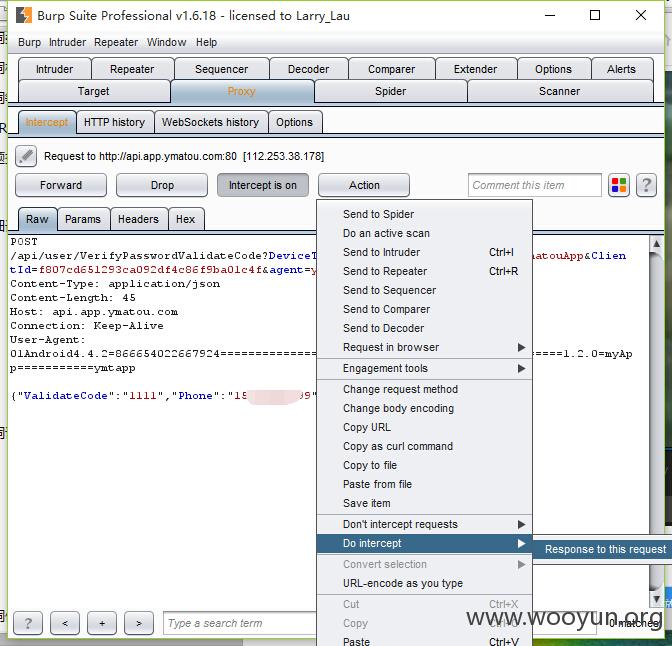
Task: Select Paste from file
Action: tap(424, 484)
